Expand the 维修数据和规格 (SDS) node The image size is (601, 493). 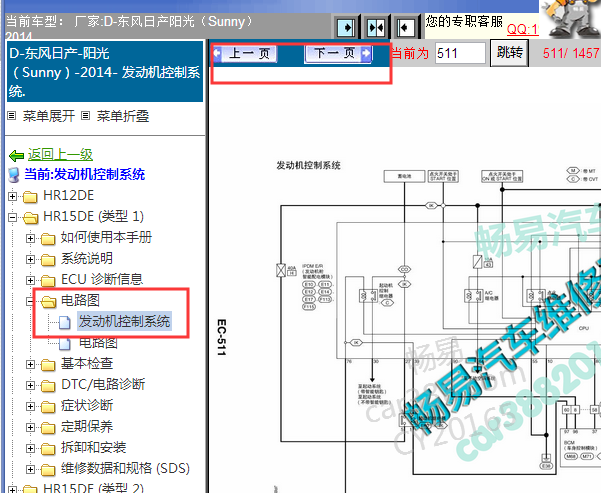pyautogui.click(x=30, y=469)
